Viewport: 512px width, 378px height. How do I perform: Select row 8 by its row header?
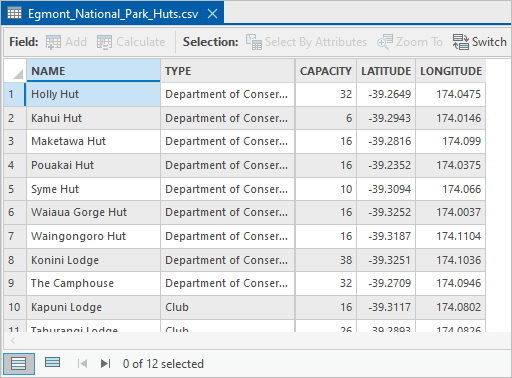click(x=15, y=260)
